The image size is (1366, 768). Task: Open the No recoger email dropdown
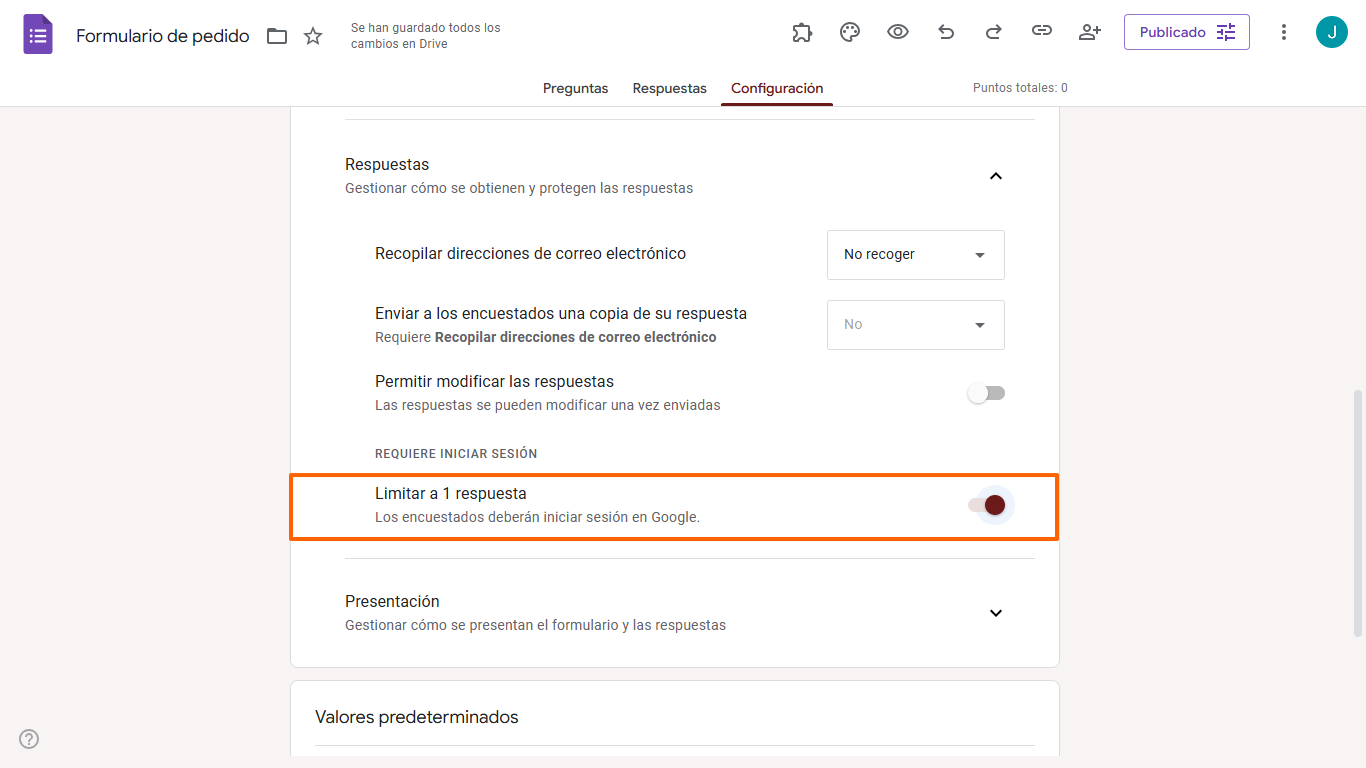pyautogui.click(x=916, y=255)
